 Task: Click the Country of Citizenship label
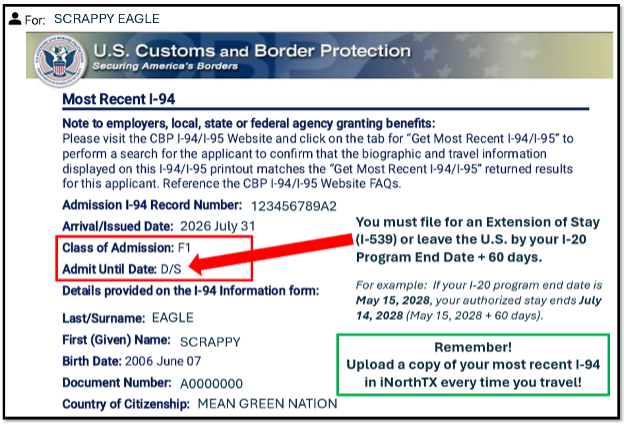click(x=126, y=404)
